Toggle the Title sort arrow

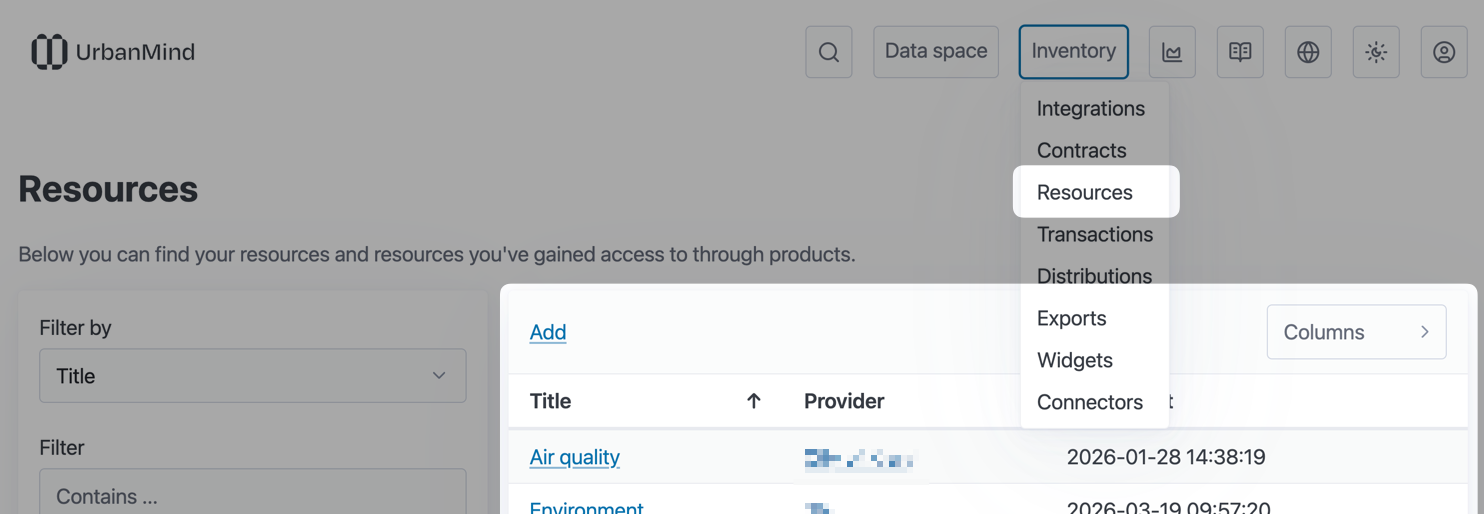(x=754, y=401)
